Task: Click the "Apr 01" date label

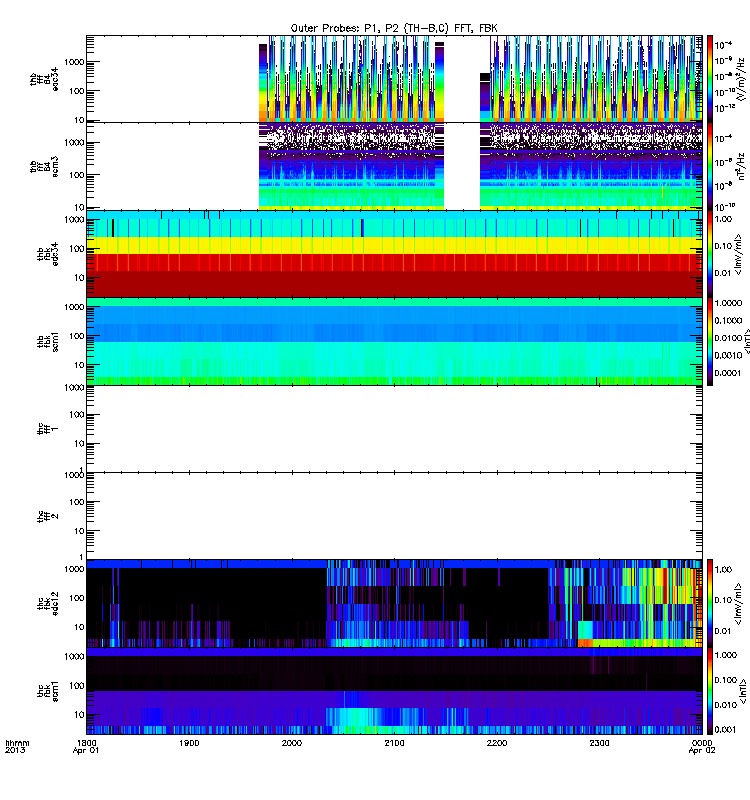Action: point(86,751)
